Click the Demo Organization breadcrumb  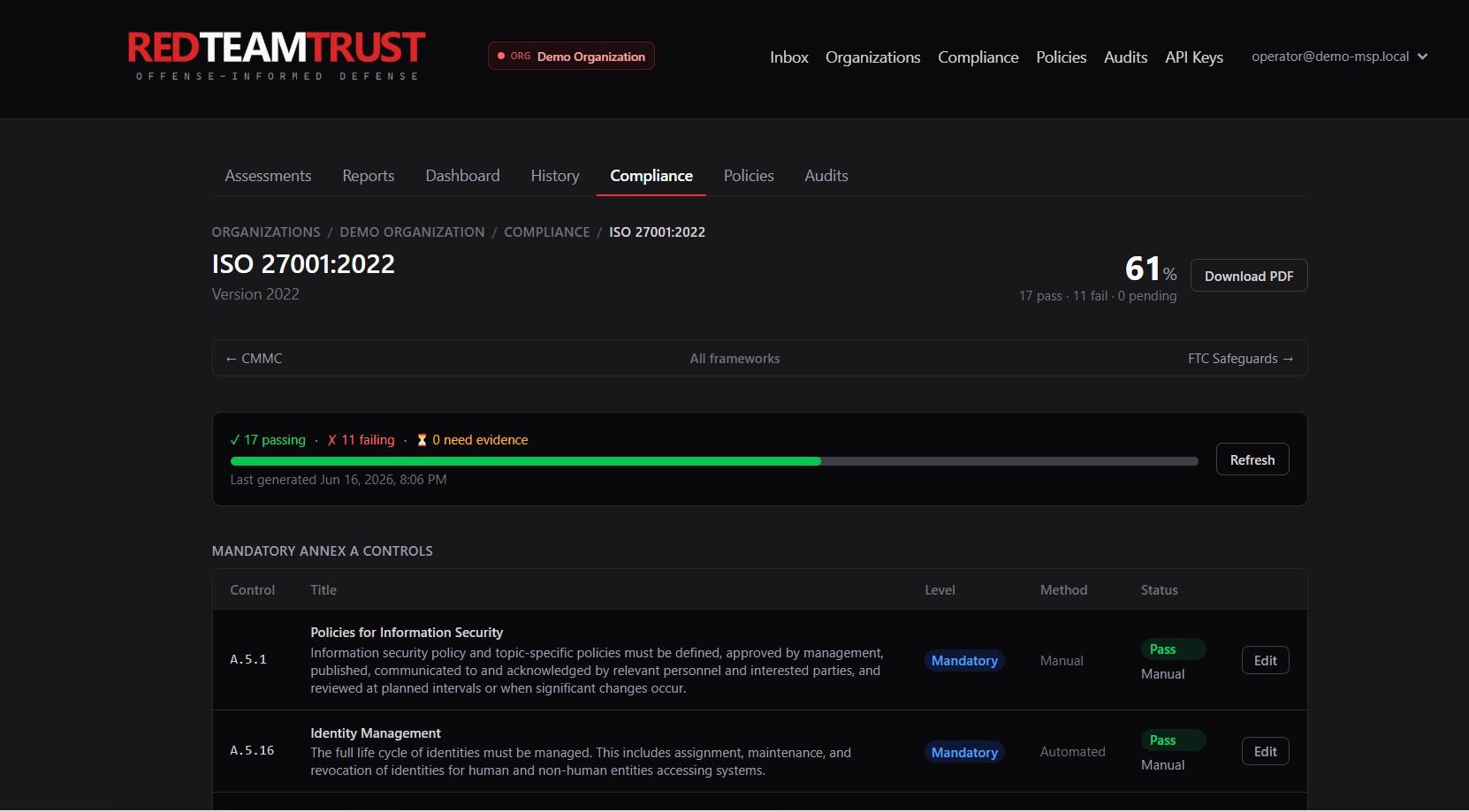(x=413, y=232)
